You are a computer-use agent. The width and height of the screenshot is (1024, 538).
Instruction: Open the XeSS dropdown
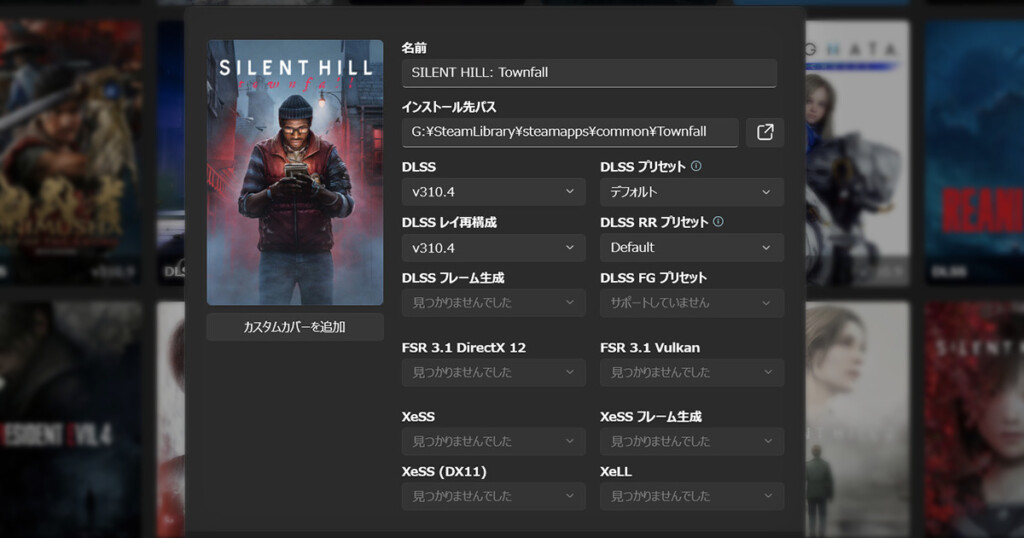click(x=494, y=441)
